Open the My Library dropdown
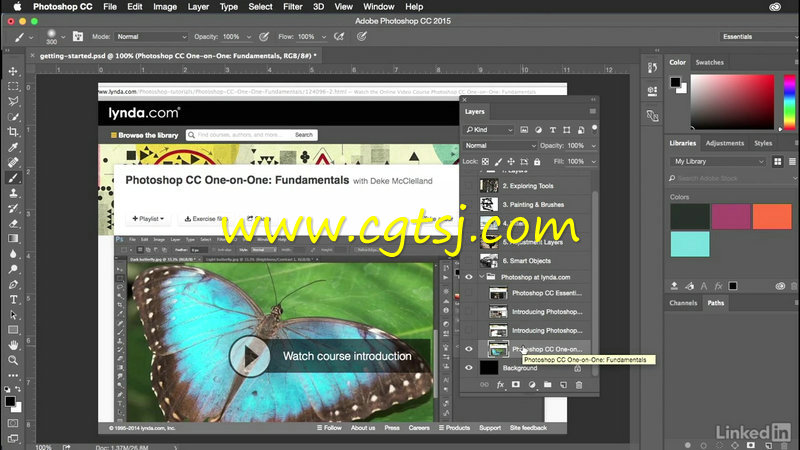This screenshot has height=450, width=800. 718,161
